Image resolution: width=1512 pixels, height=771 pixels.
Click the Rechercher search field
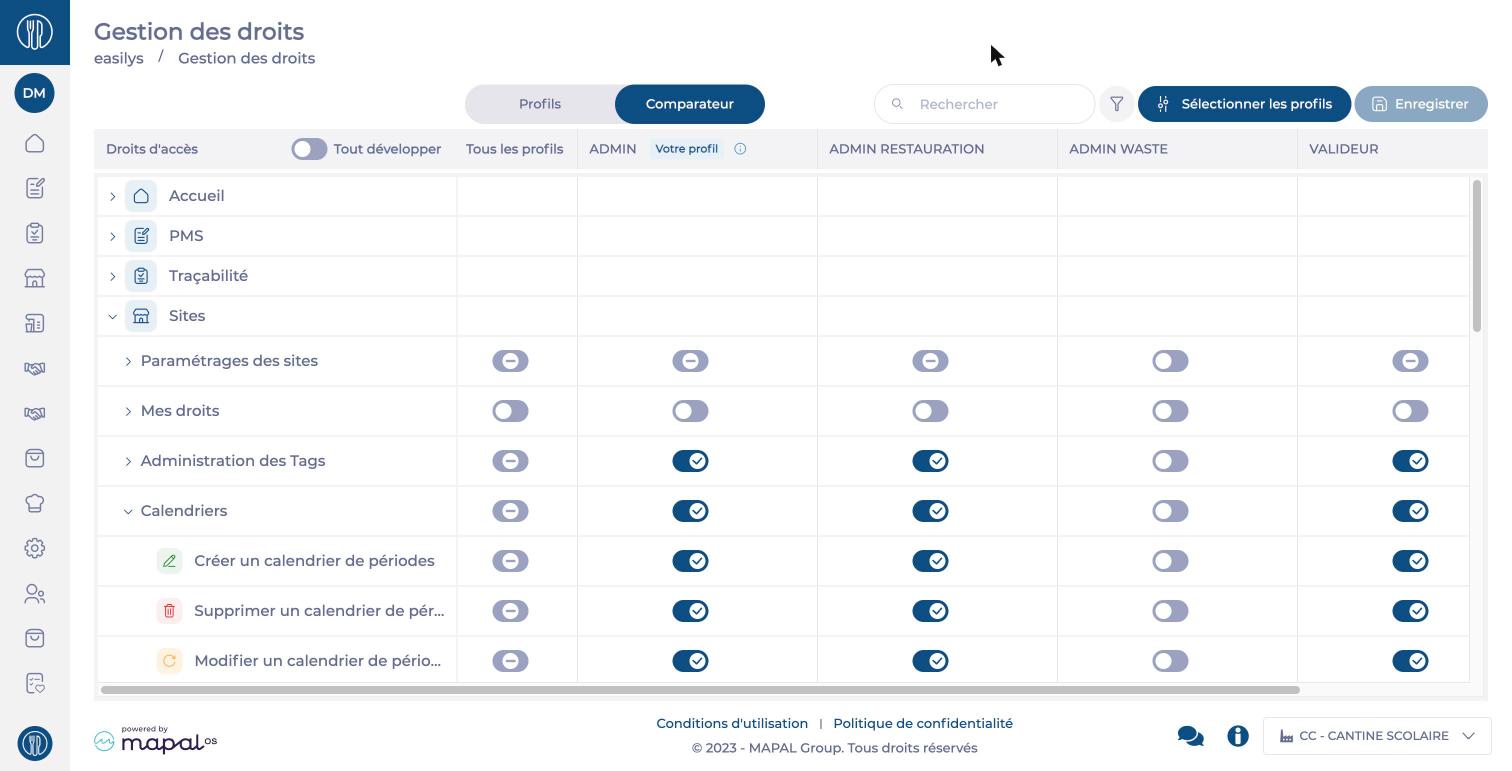point(984,104)
